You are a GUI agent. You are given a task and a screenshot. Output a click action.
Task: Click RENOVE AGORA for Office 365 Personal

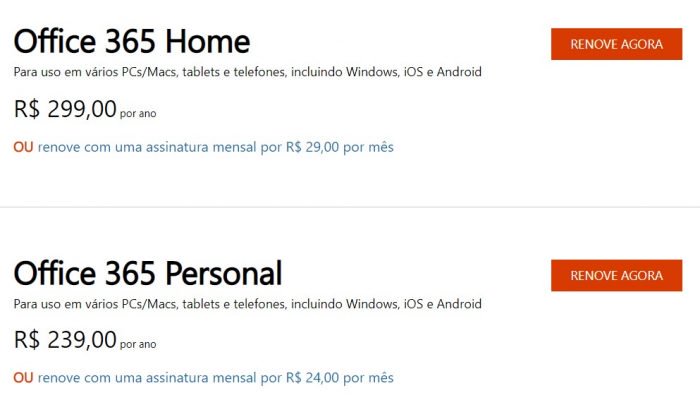click(x=616, y=275)
